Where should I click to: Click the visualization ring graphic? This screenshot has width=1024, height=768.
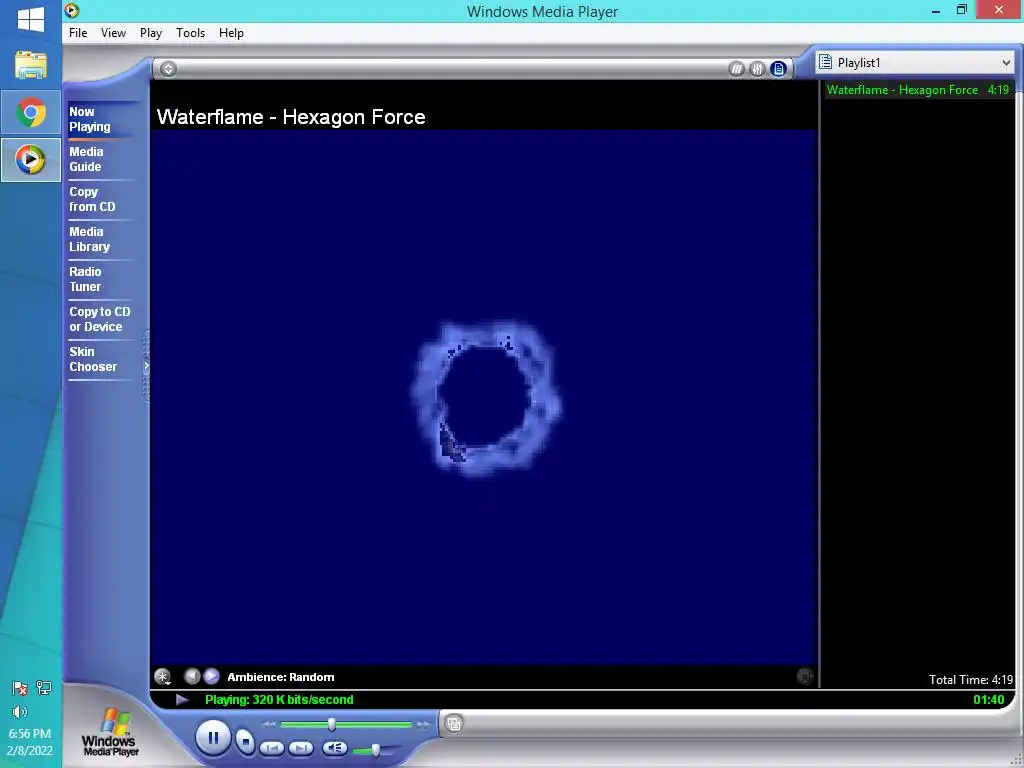point(486,398)
